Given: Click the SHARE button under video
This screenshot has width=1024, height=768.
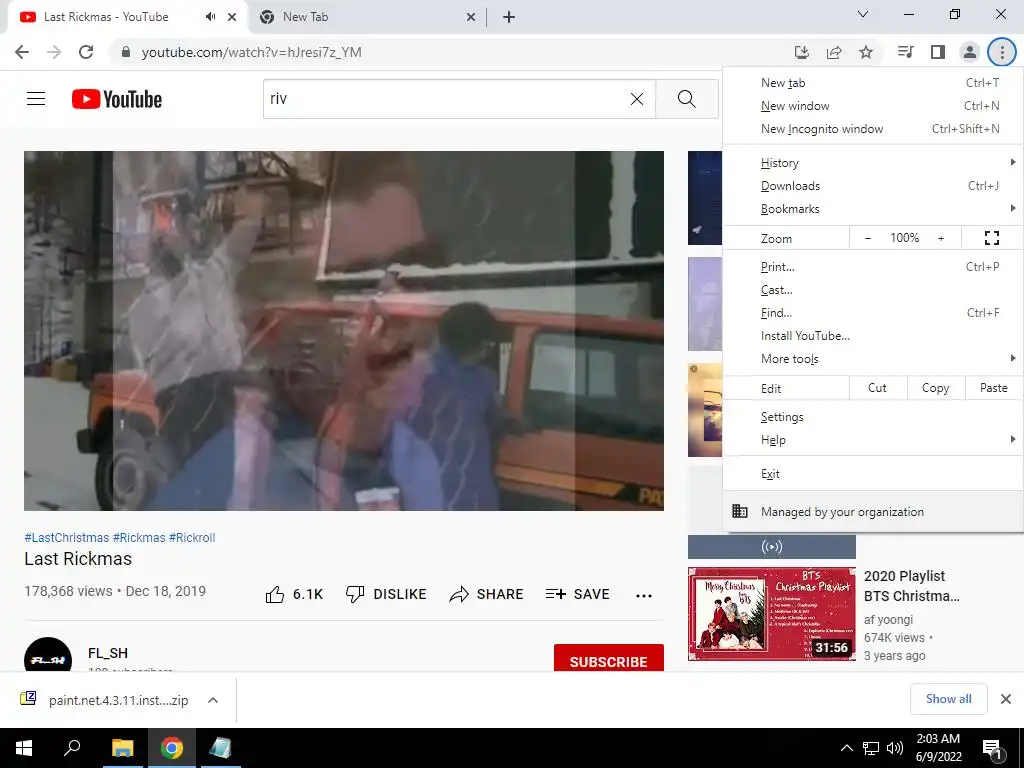Looking at the screenshot, I should (x=487, y=594).
